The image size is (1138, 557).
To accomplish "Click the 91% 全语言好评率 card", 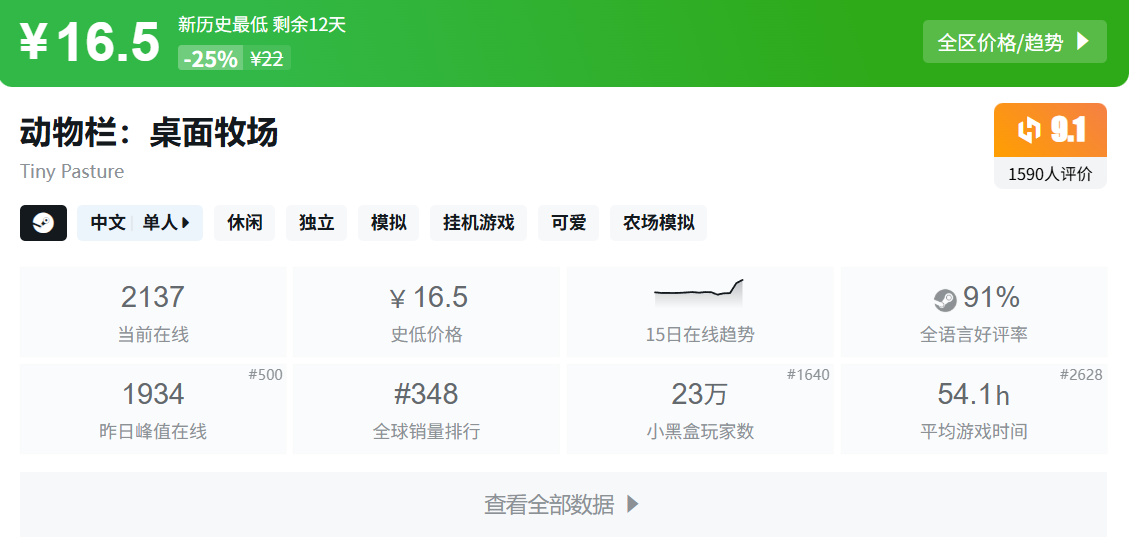I will [974, 312].
